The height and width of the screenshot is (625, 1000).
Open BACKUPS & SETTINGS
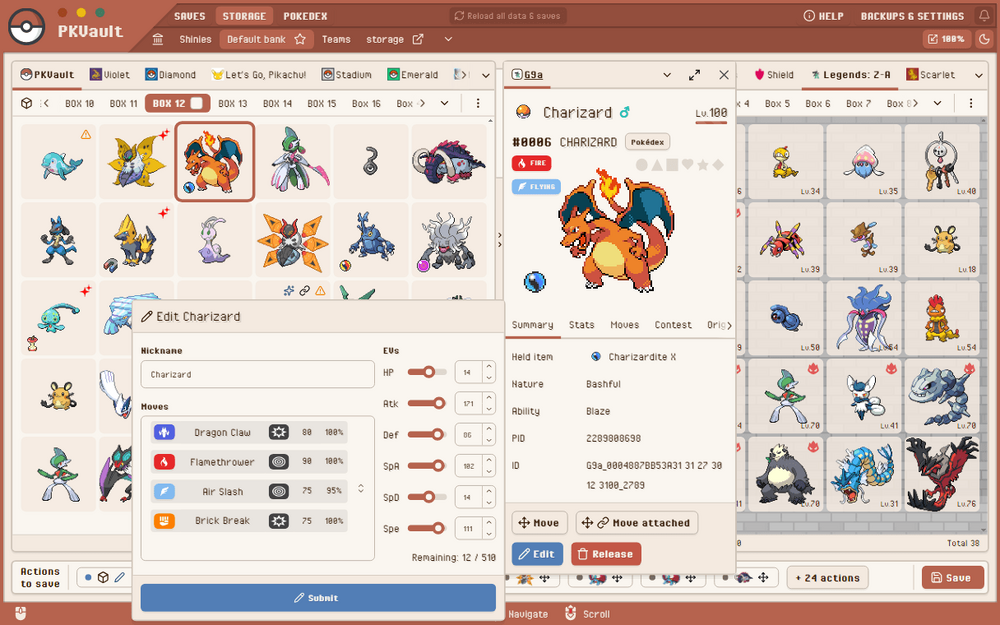coord(912,16)
